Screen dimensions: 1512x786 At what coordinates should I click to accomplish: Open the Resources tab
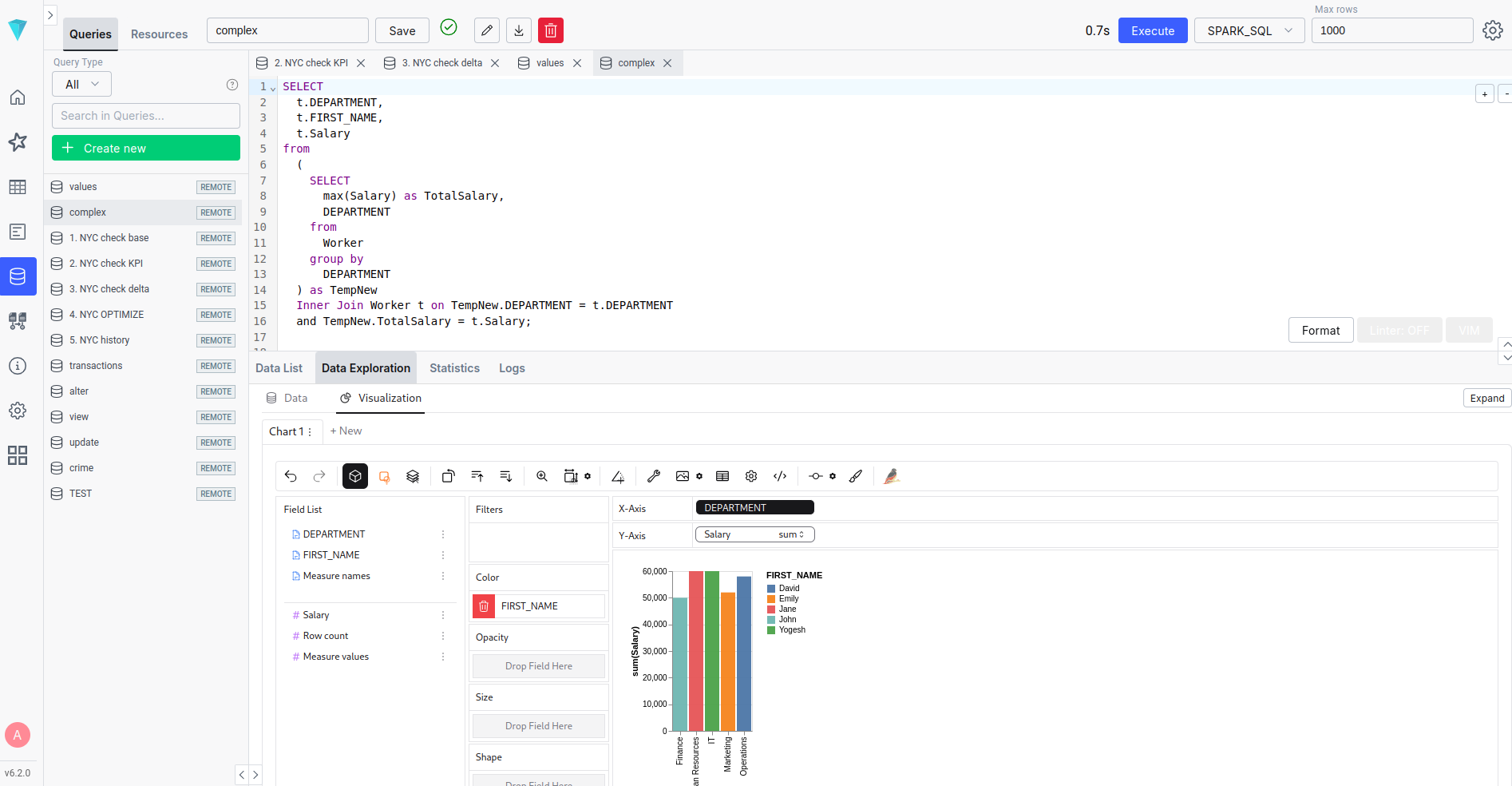coord(158,34)
